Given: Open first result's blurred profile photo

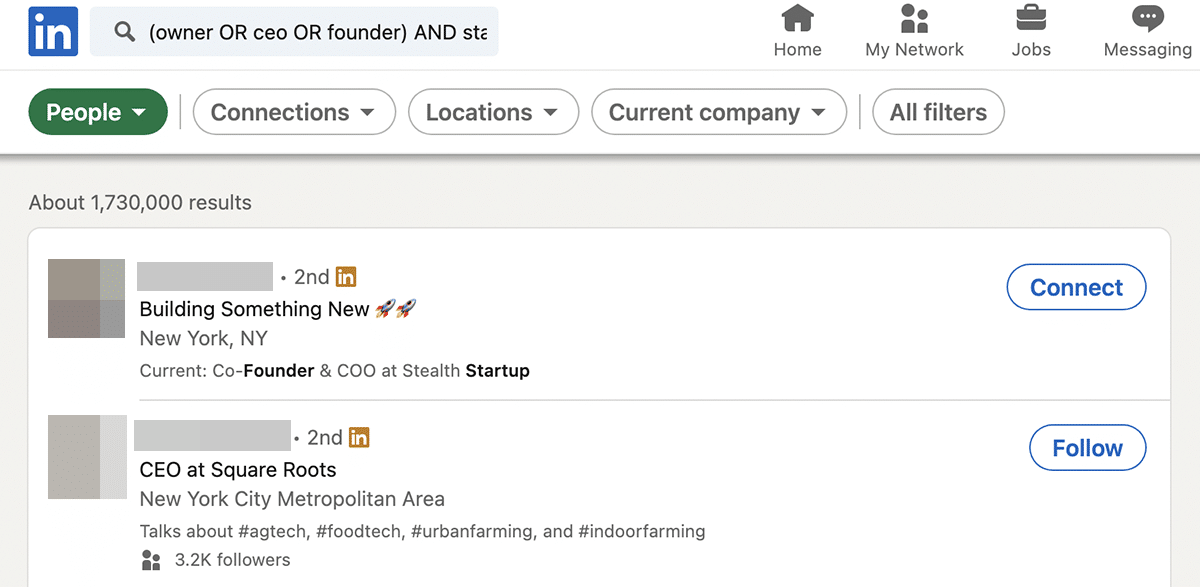Looking at the screenshot, I should 86,298.
